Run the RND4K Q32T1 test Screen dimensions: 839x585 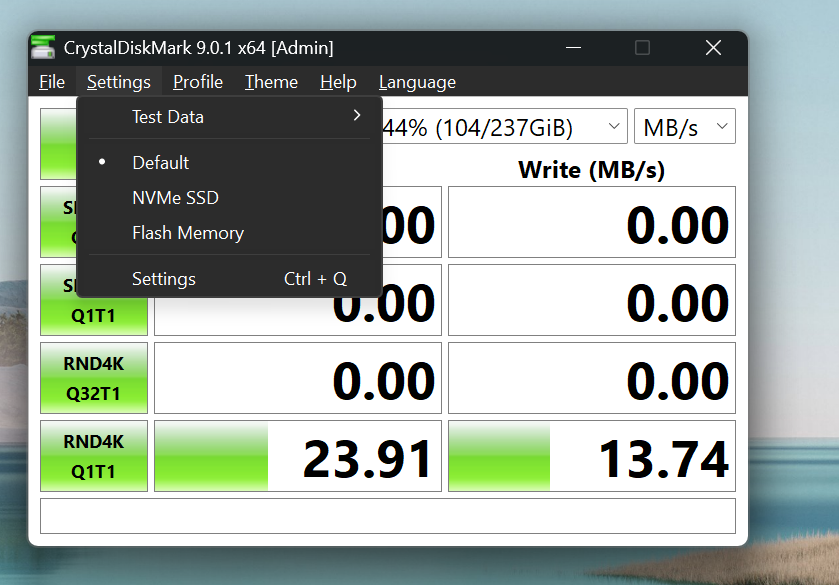pyautogui.click(x=94, y=378)
